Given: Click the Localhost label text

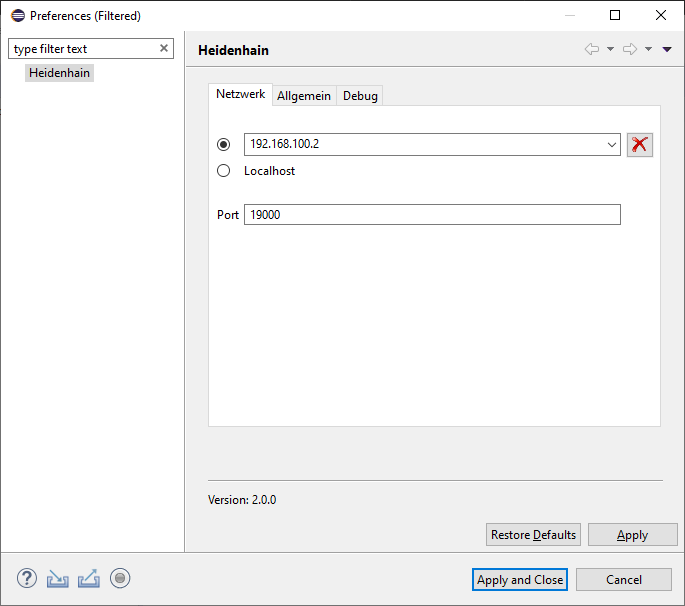Looking at the screenshot, I should 270,171.
